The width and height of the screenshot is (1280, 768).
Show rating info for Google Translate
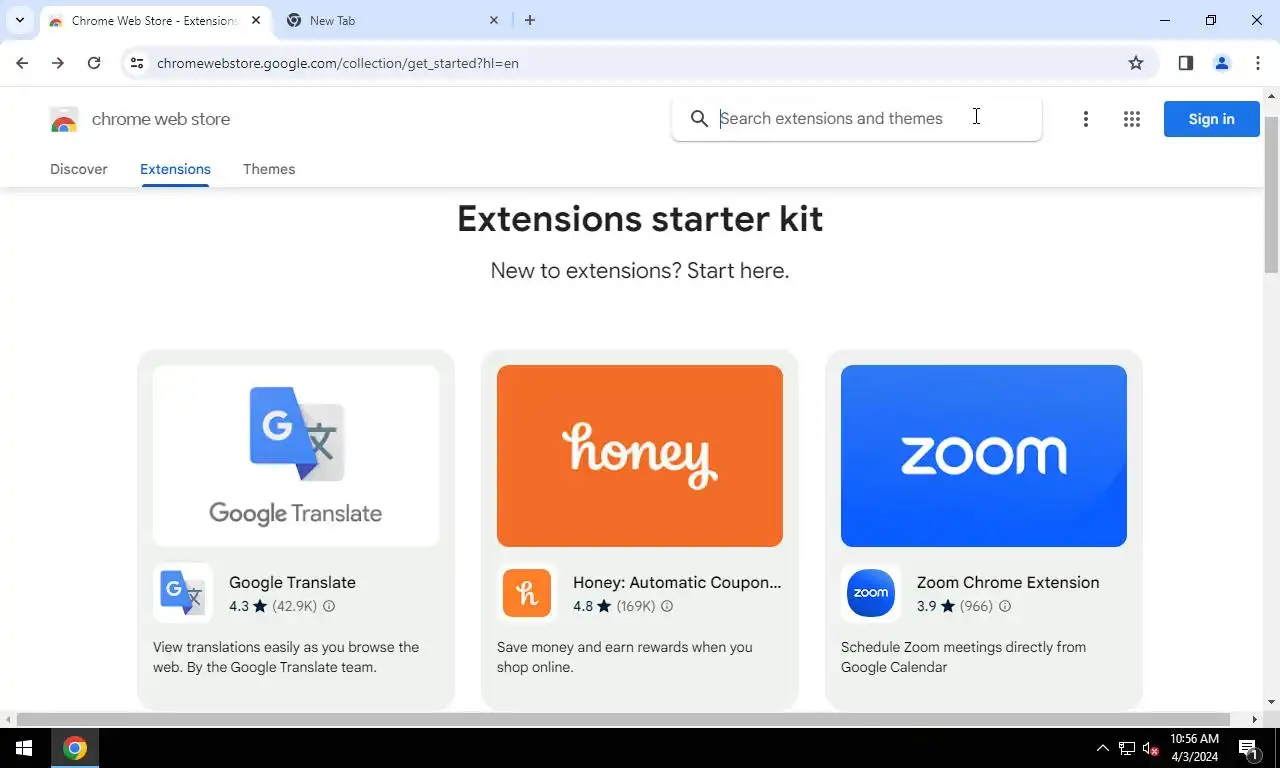tap(329, 606)
